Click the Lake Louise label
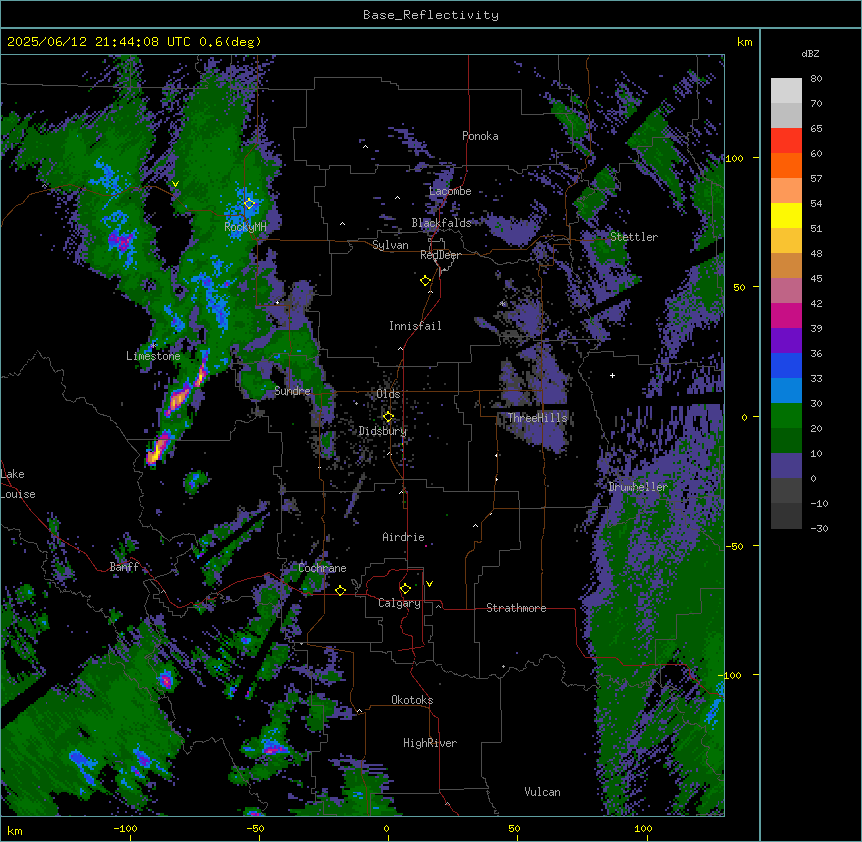 [18, 484]
